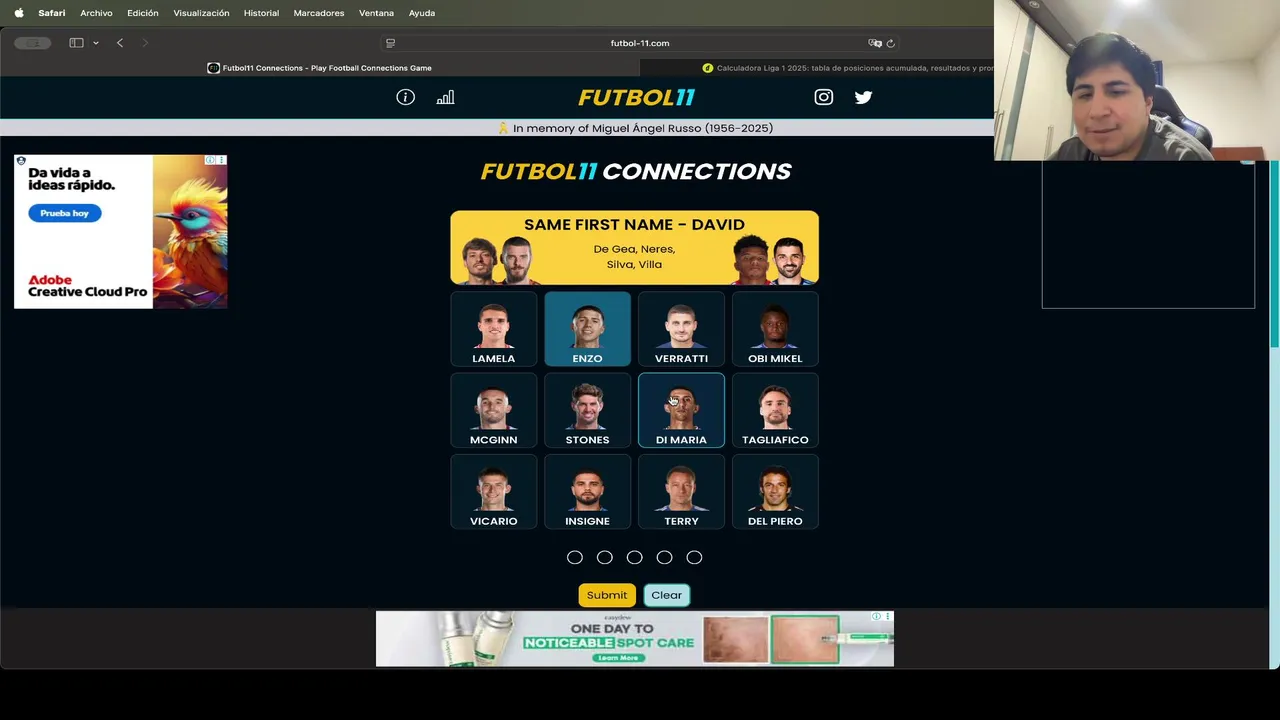
Task: Open the statistics bar chart icon
Action: tap(445, 97)
